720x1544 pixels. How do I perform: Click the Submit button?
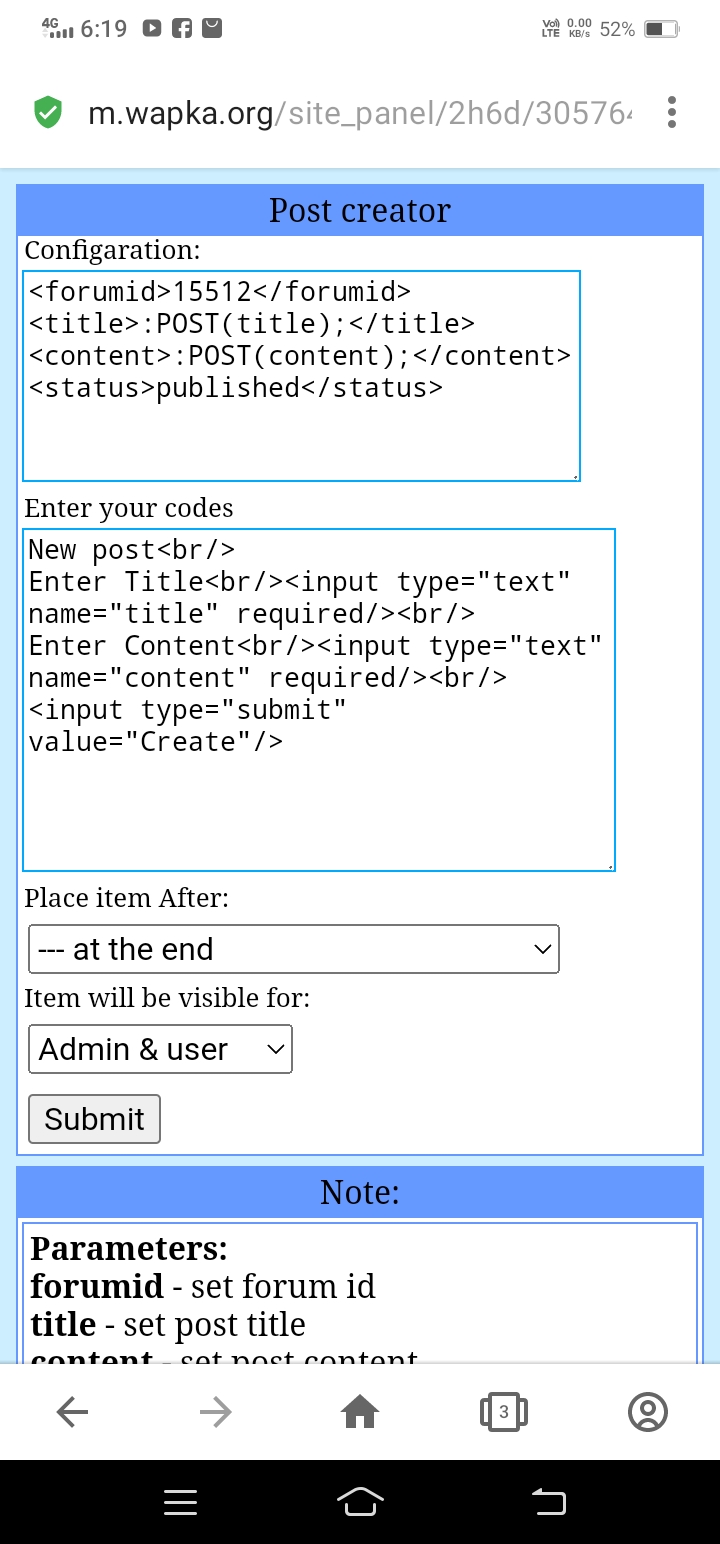pos(94,1119)
